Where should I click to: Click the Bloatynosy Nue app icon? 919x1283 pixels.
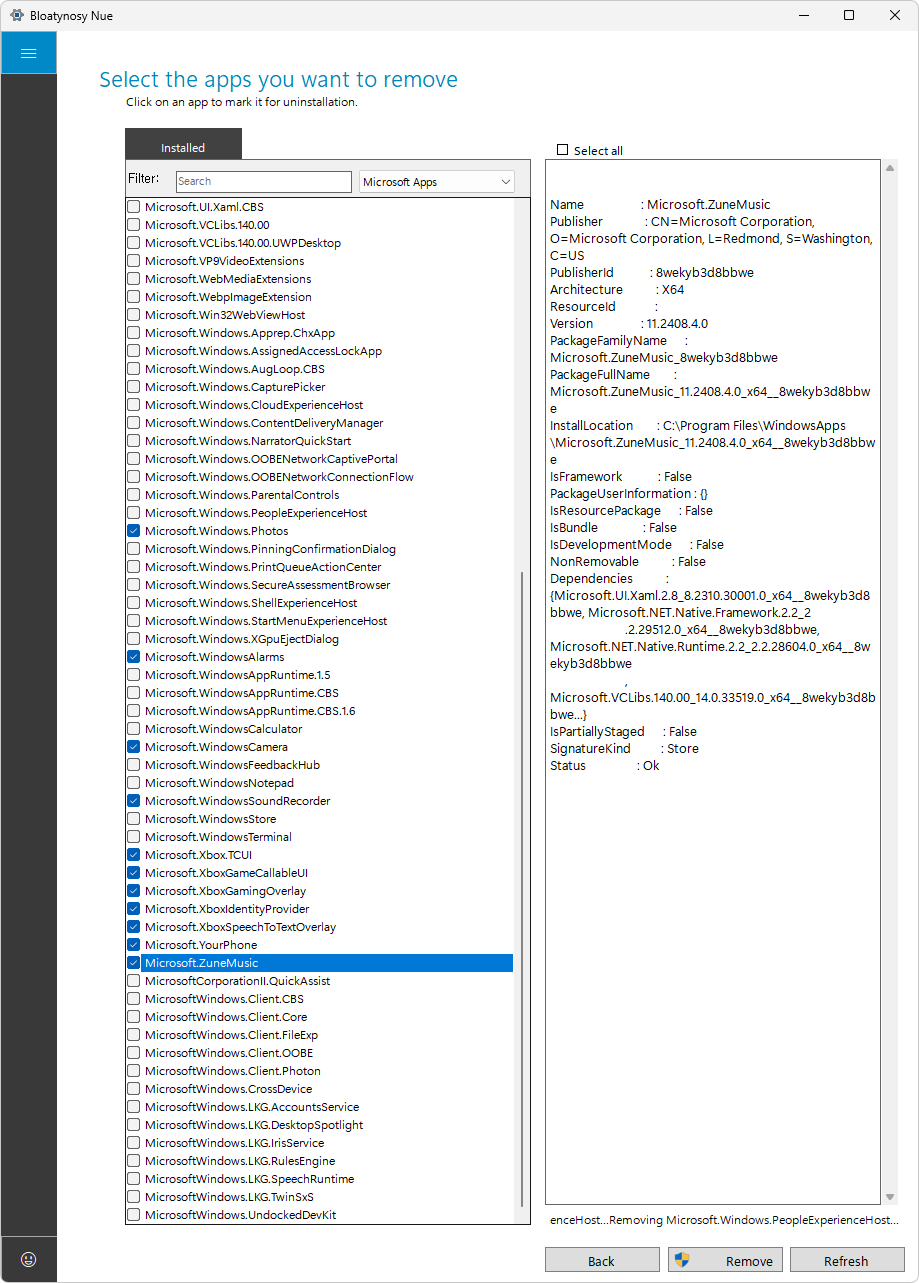click(x=16, y=15)
